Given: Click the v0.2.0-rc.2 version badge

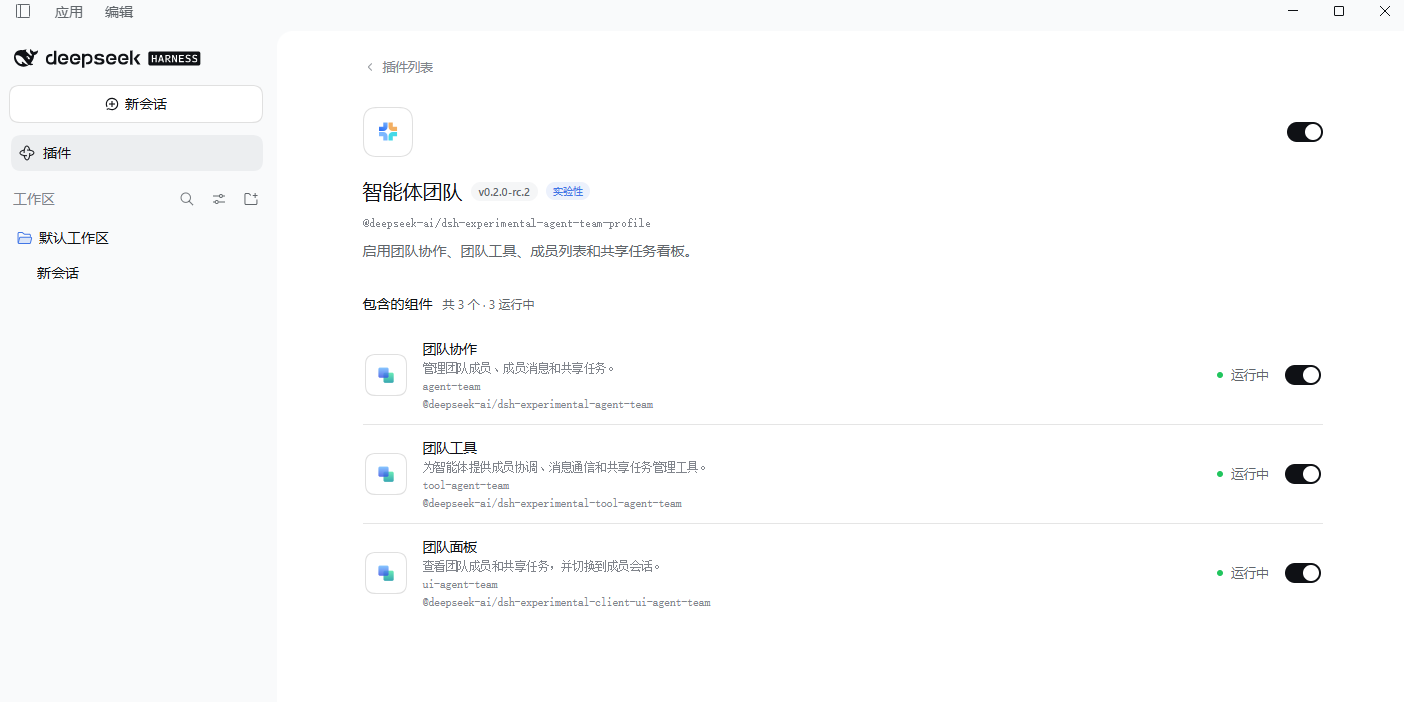Looking at the screenshot, I should pos(504,192).
